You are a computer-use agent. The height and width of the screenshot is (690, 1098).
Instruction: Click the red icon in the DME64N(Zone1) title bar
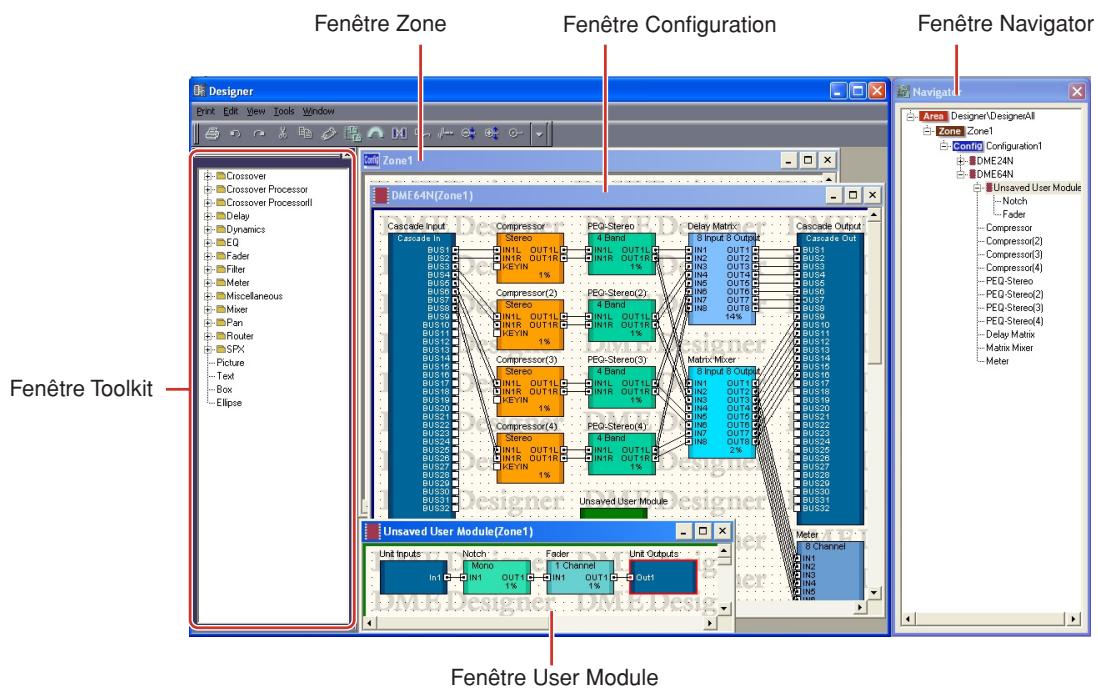tap(381, 195)
